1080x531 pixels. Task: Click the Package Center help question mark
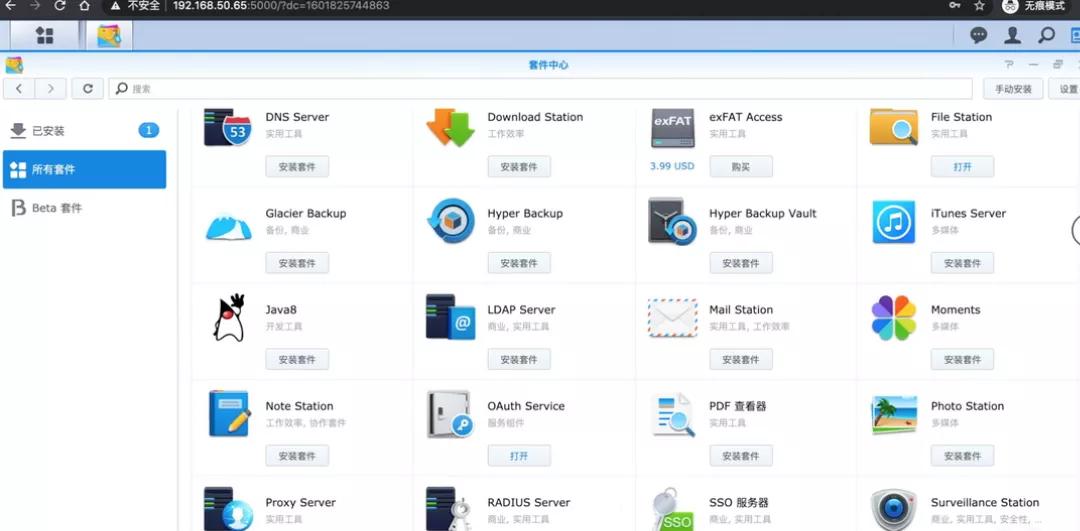click(x=1009, y=65)
